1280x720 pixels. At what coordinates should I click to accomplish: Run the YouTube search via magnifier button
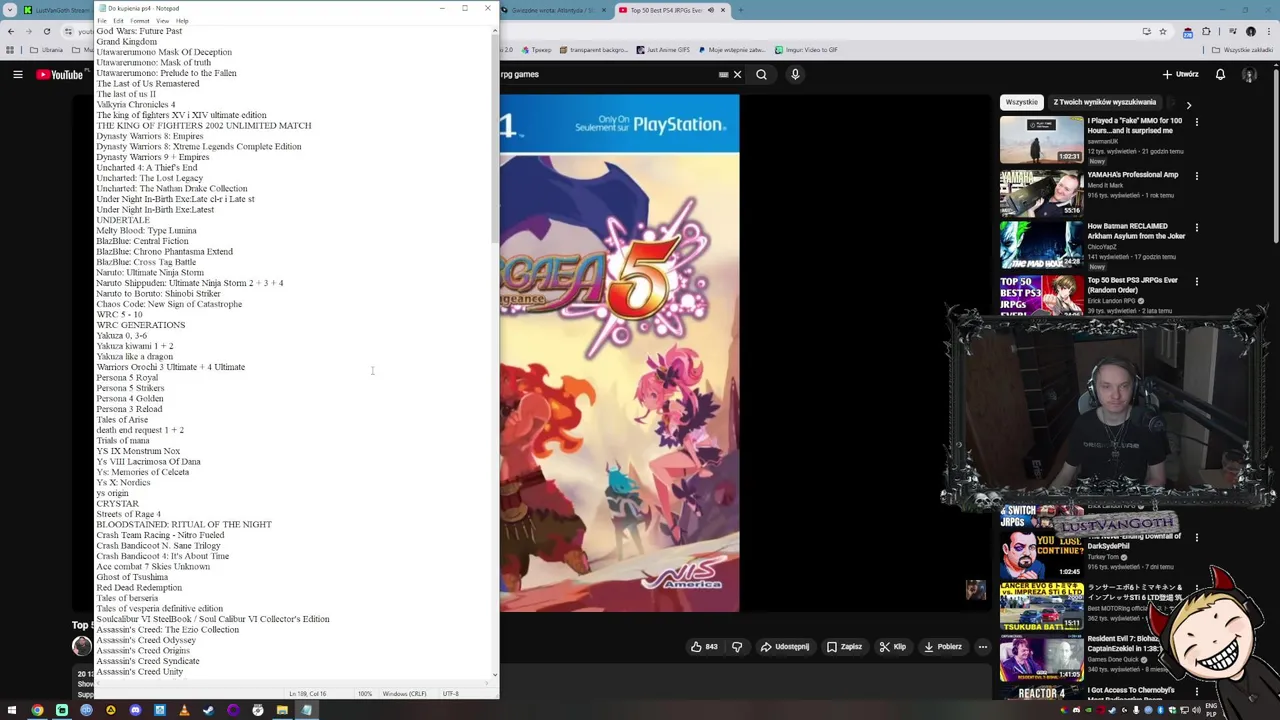click(x=761, y=74)
